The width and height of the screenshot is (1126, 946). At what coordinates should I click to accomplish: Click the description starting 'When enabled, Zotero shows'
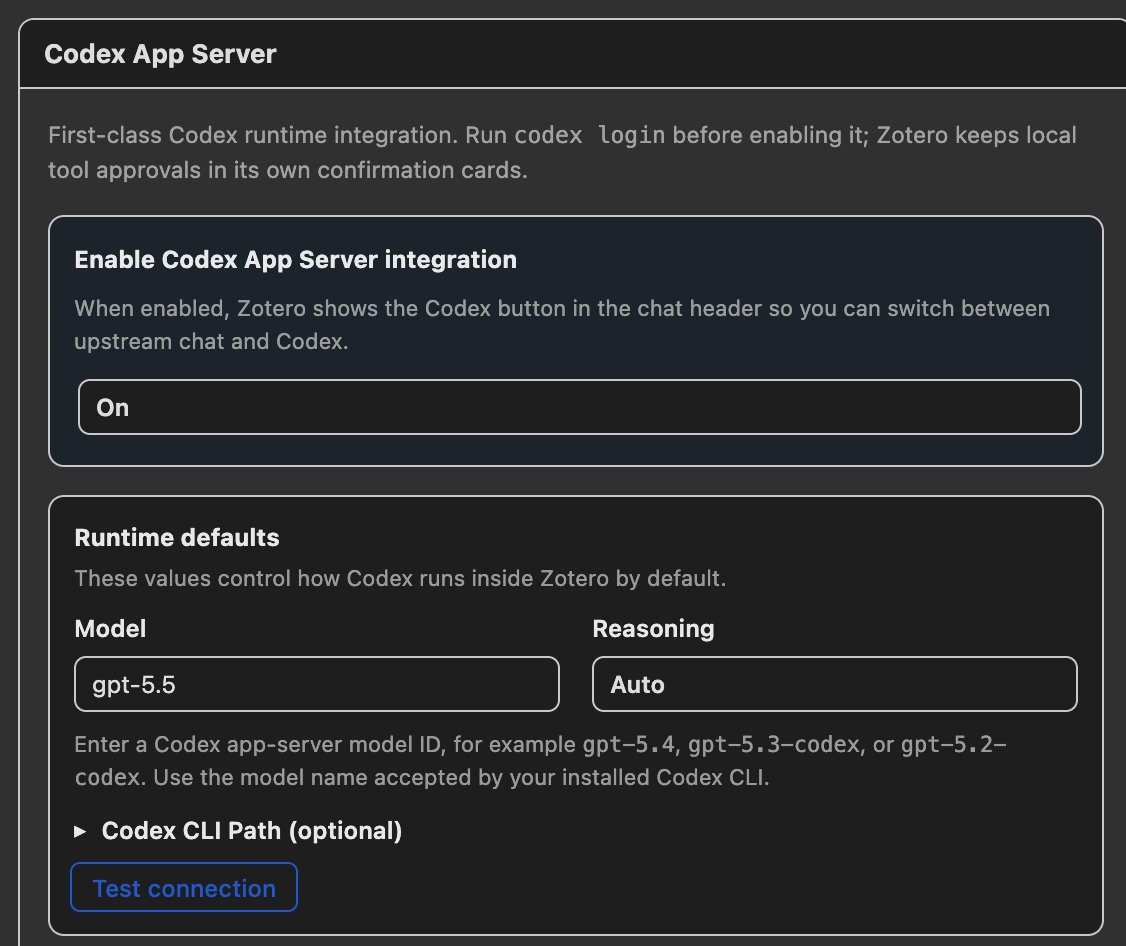pyautogui.click(x=562, y=325)
